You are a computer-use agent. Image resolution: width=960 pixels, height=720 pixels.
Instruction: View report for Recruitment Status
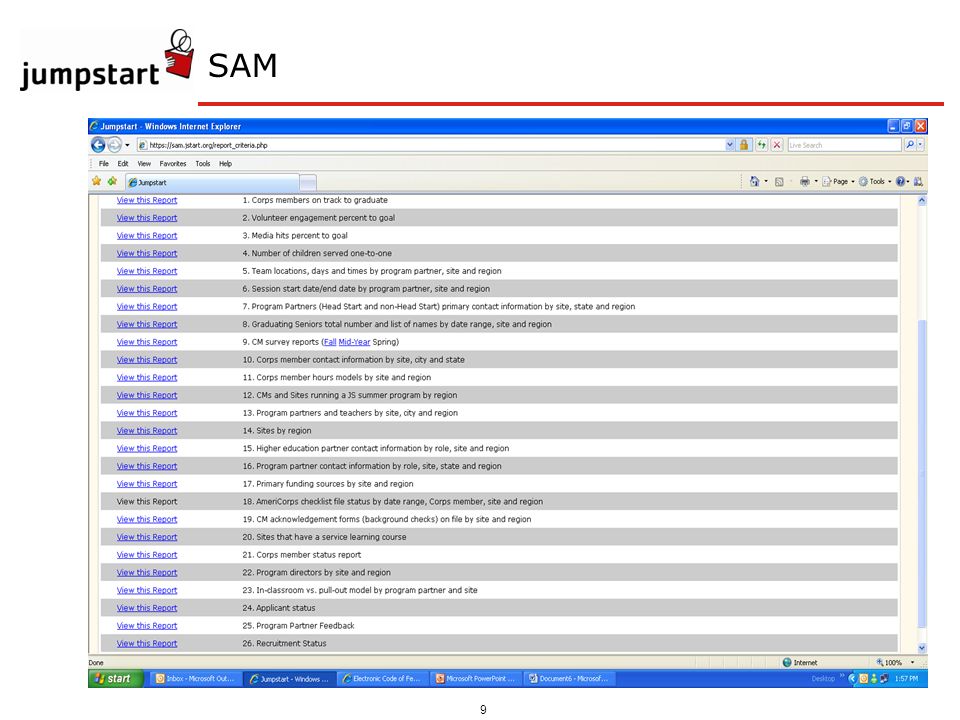coord(147,644)
